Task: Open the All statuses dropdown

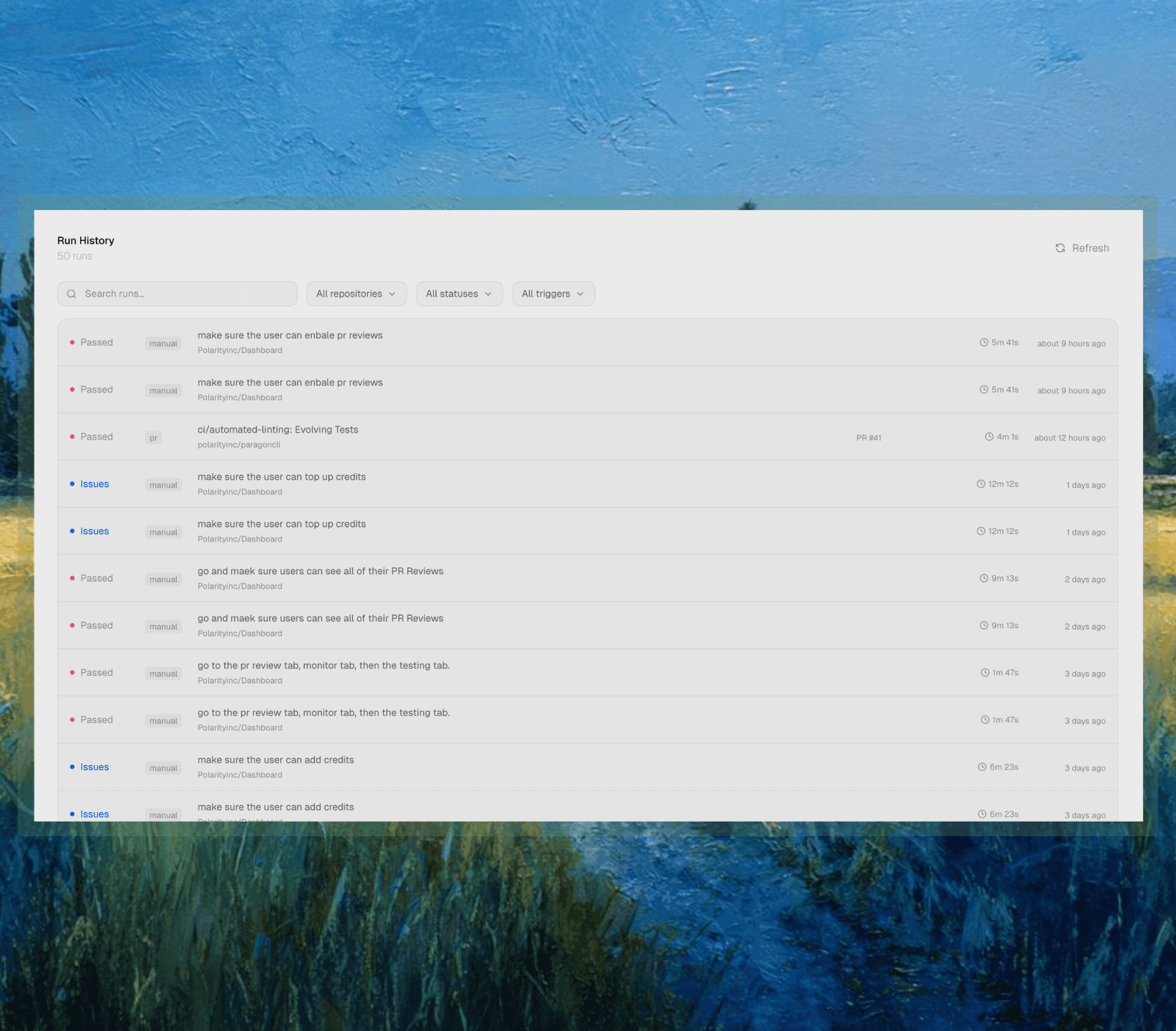Action: 459,293
